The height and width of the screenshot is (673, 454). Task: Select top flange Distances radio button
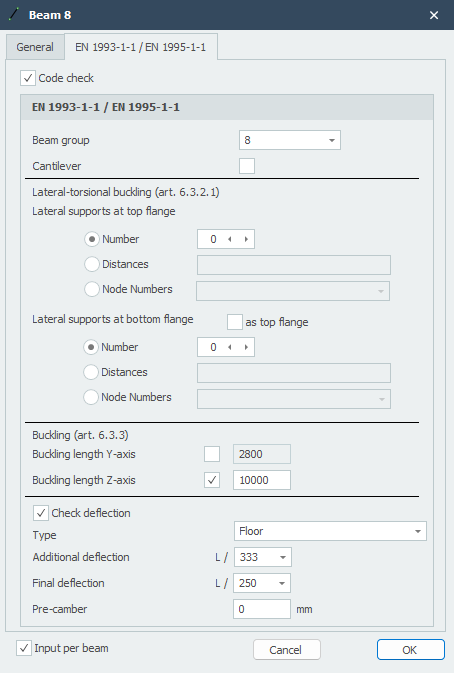point(91,264)
